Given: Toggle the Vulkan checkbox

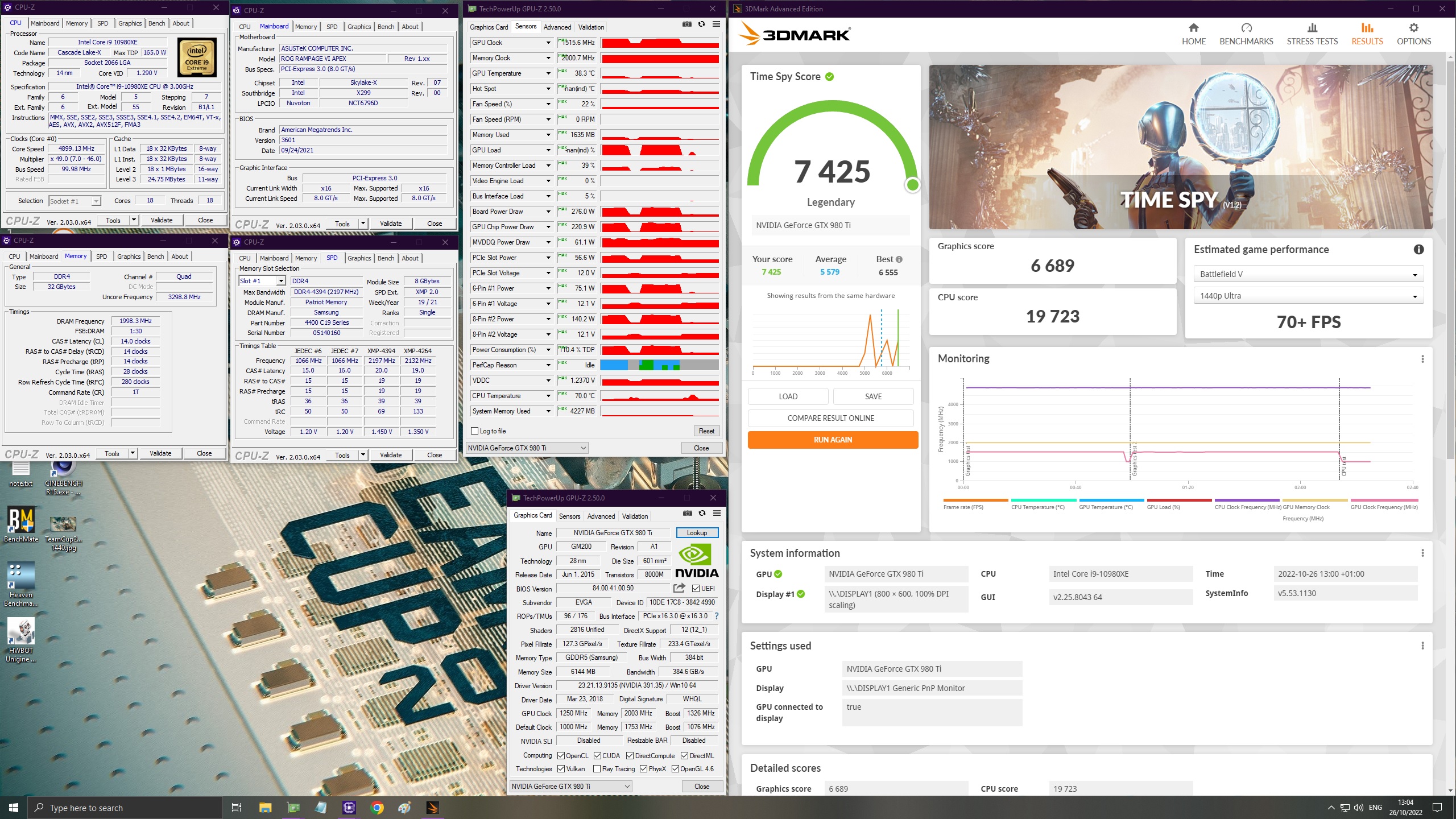Looking at the screenshot, I should pyautogui.click(x=561, y=769).
